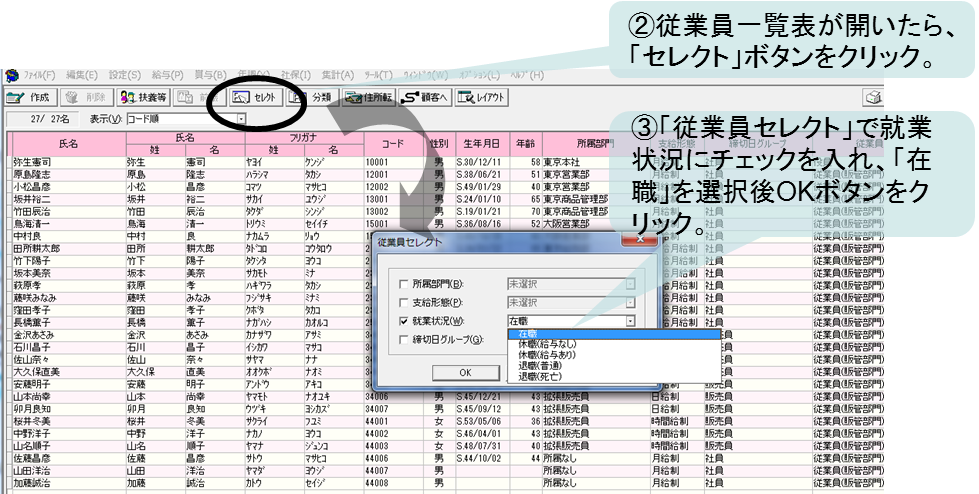The height and width of the screenshot is (494, 979).
Task: Check the 支給形態(P) checkbox
Action: 403,303
